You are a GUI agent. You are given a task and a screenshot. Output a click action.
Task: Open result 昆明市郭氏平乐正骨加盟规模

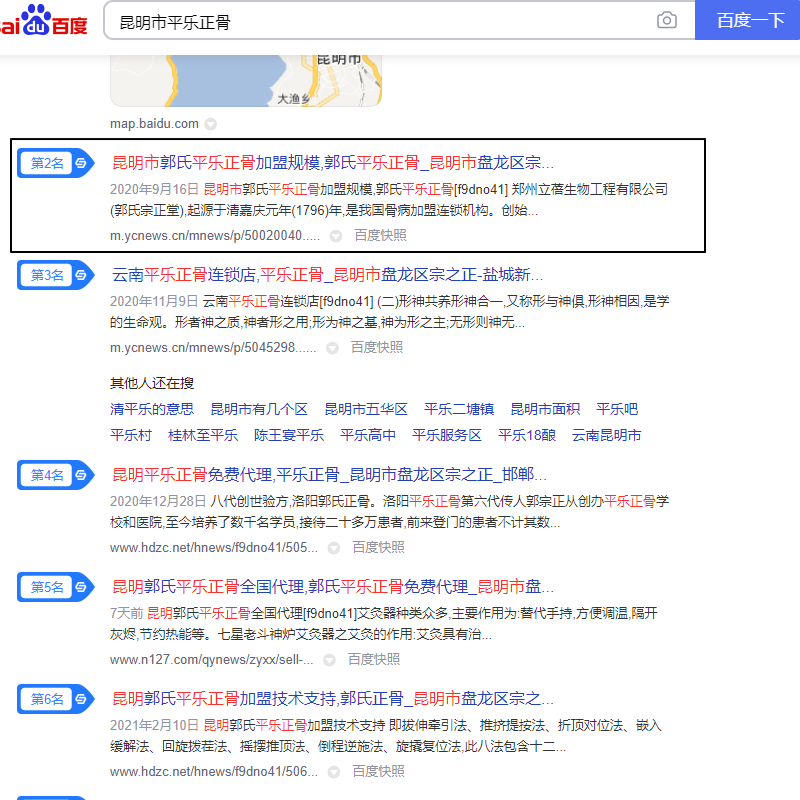coord(333,163)
